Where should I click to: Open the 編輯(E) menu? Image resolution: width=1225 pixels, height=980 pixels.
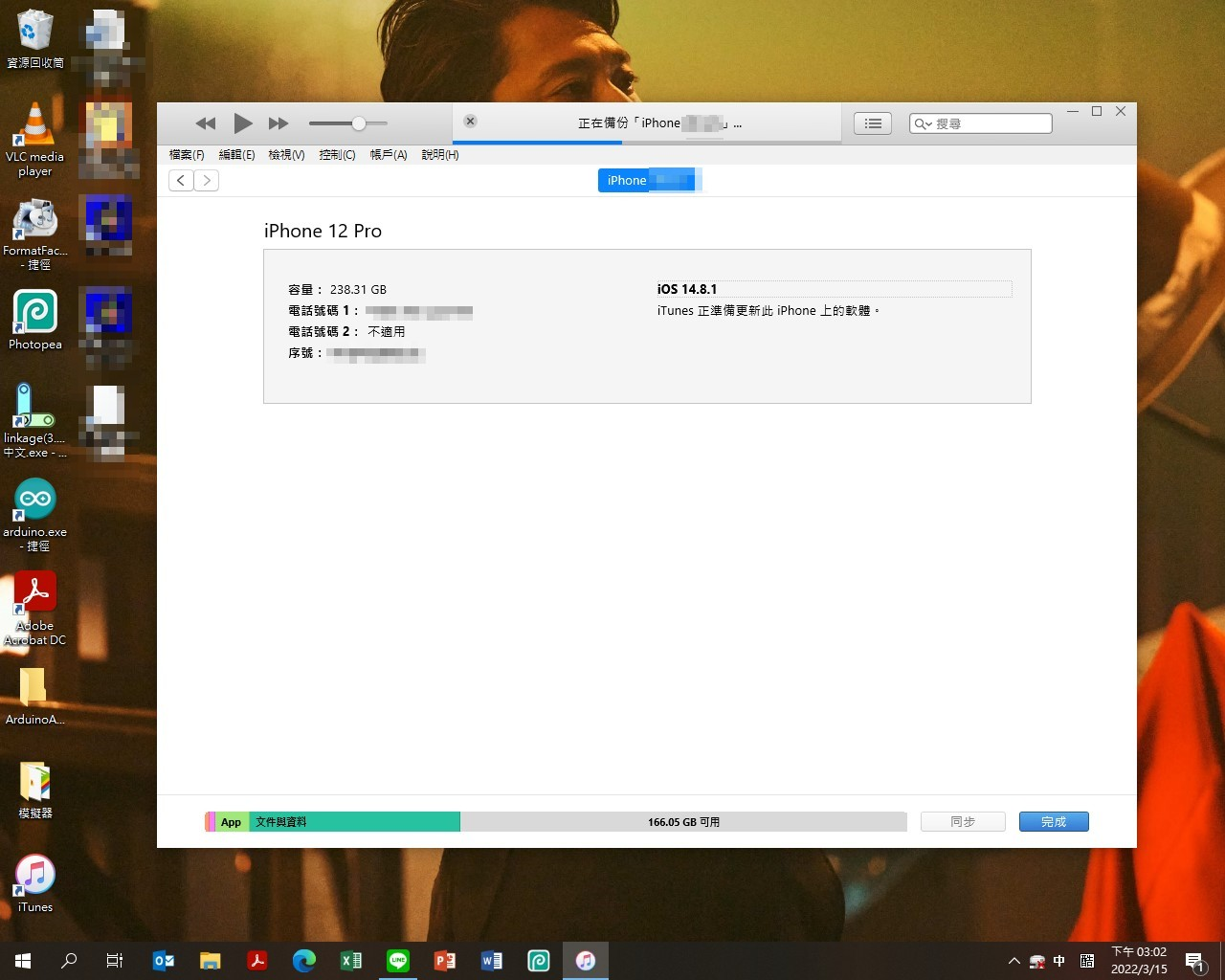click(236, 155)
